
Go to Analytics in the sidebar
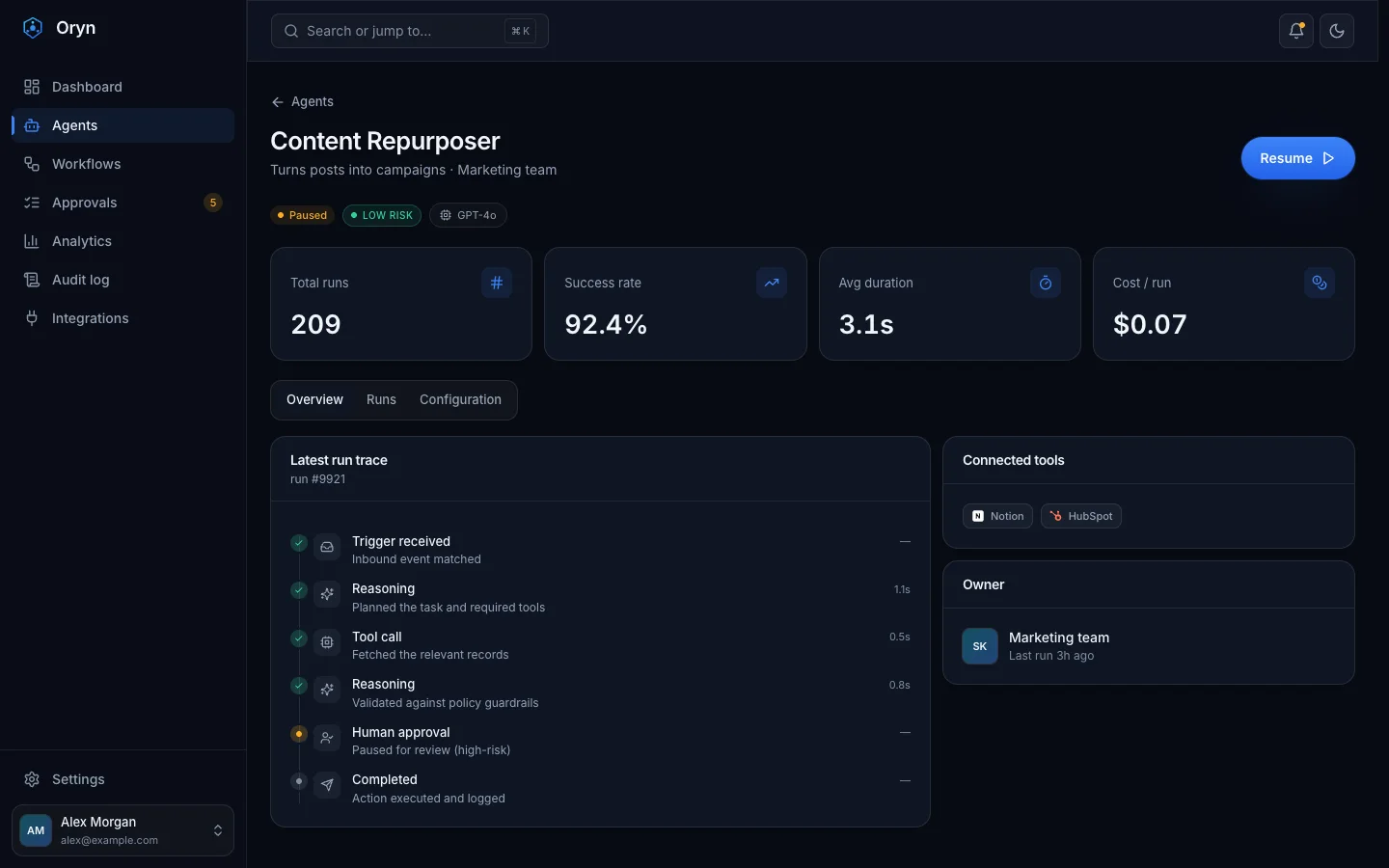(123, 241)
